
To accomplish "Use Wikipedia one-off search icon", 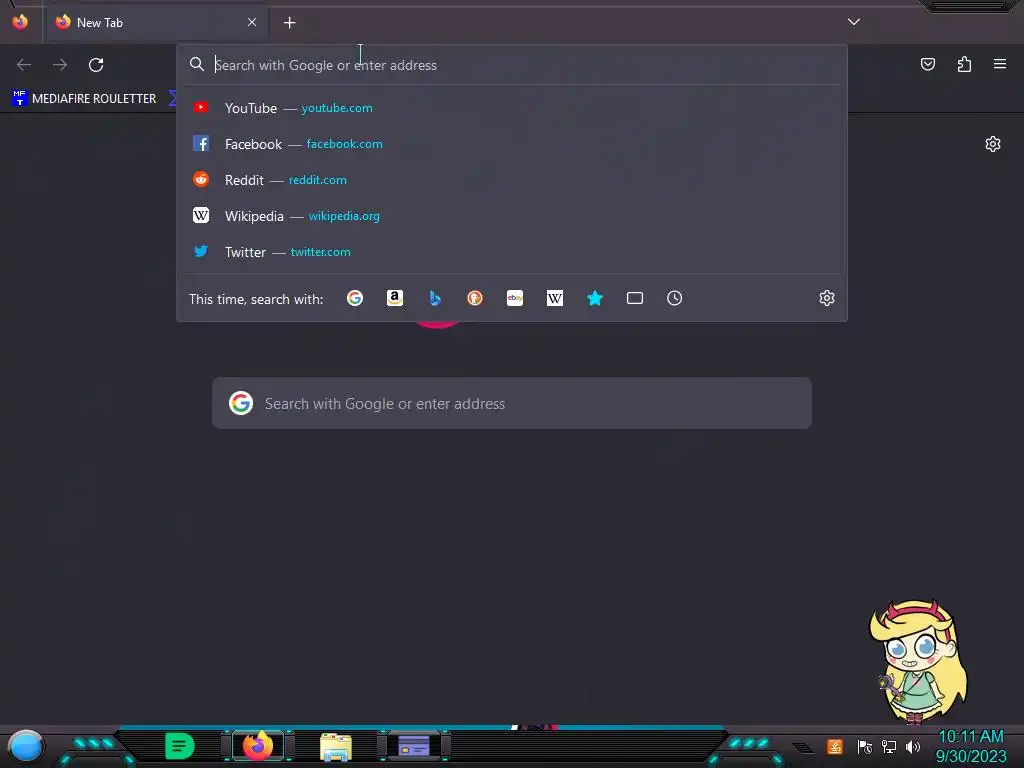I will point(554,298).
